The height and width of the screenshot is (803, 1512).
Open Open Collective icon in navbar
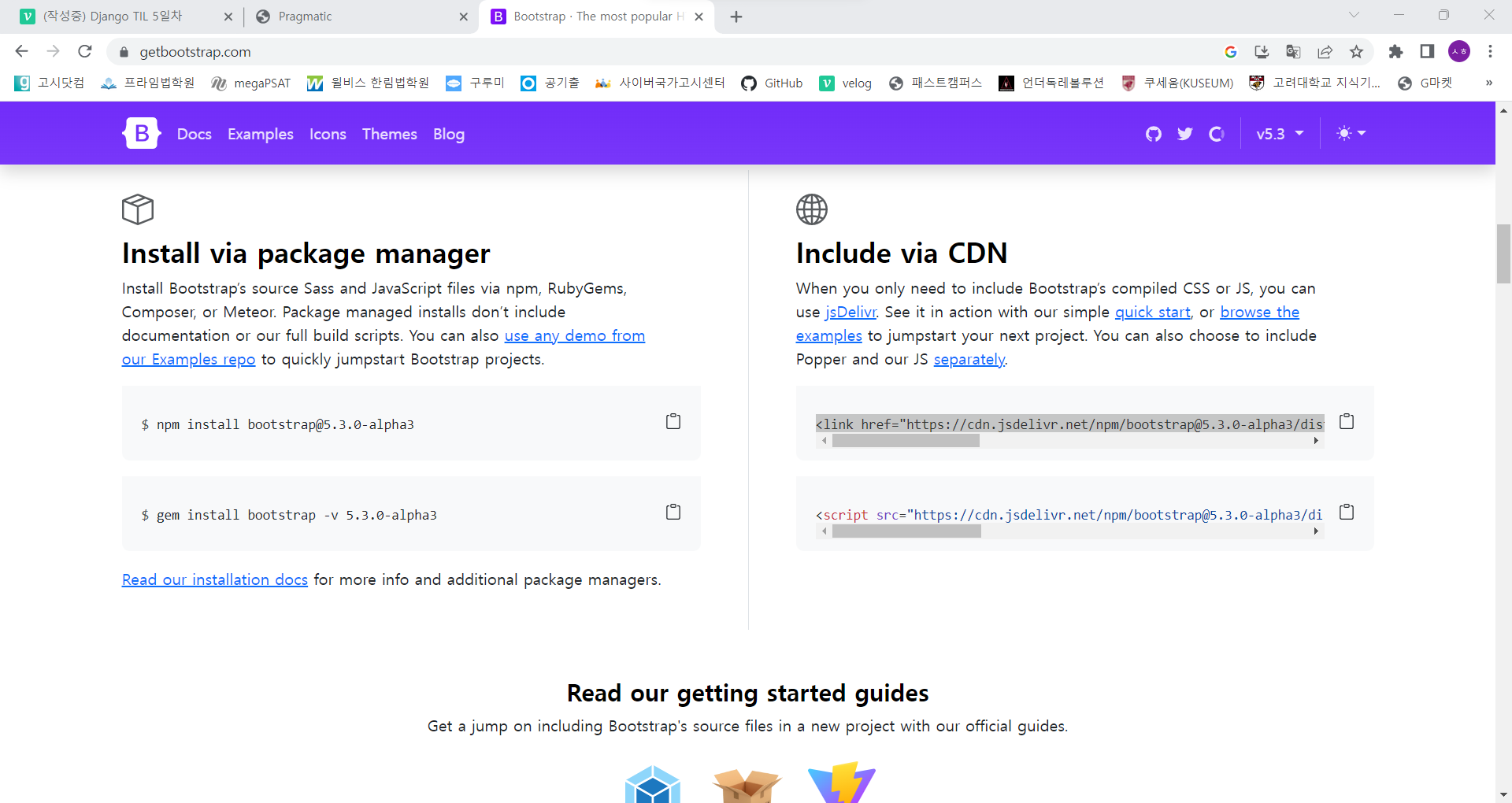click(x=1217, y=134)
